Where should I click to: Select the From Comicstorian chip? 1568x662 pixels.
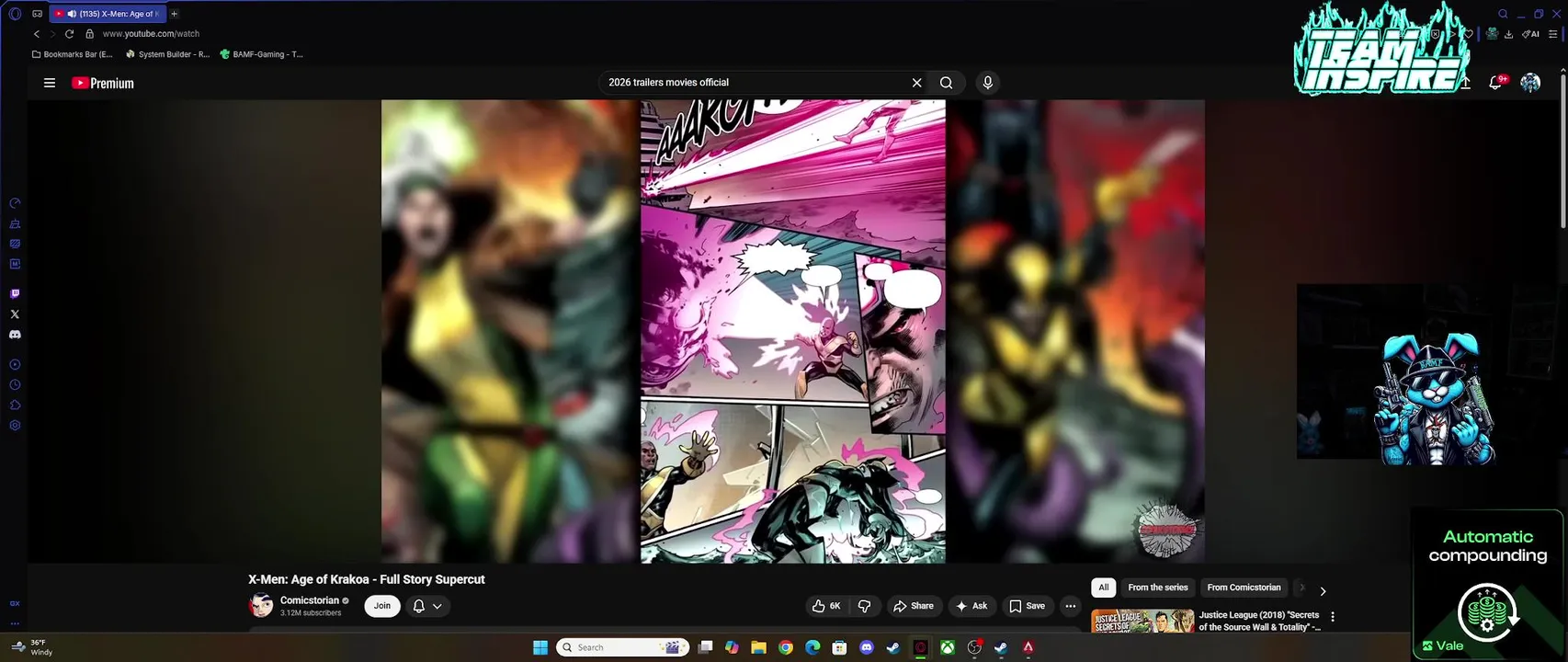[x=1244, y=588]
